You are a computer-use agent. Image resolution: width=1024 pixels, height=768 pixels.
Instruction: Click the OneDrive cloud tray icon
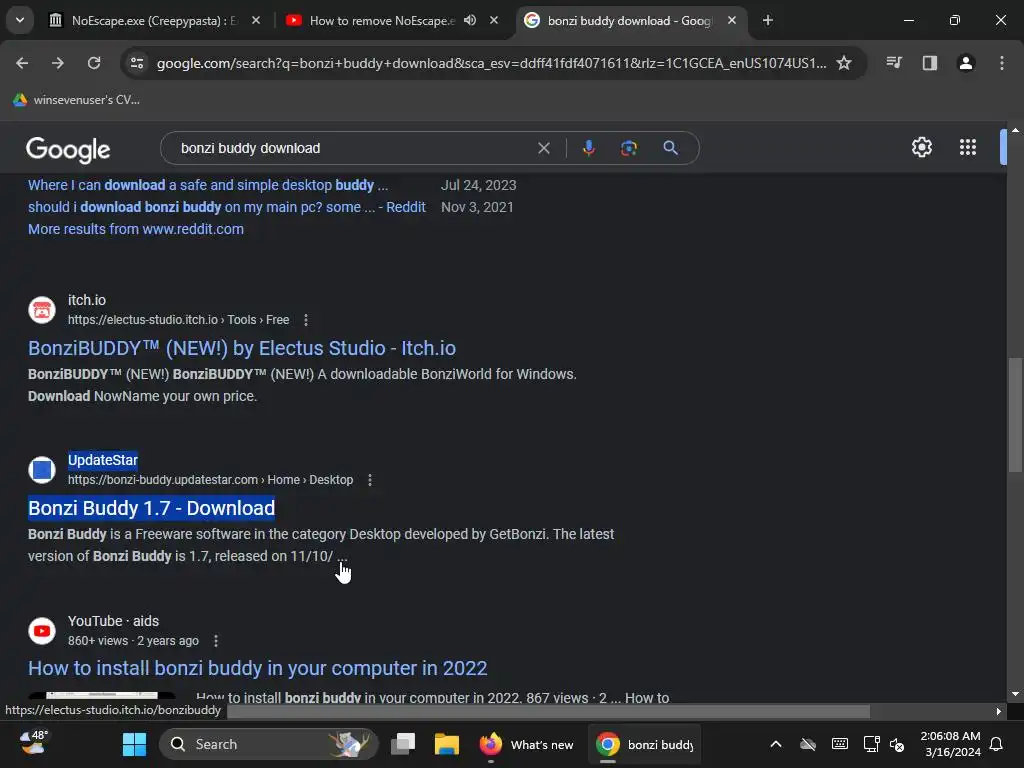coord(808,744)
